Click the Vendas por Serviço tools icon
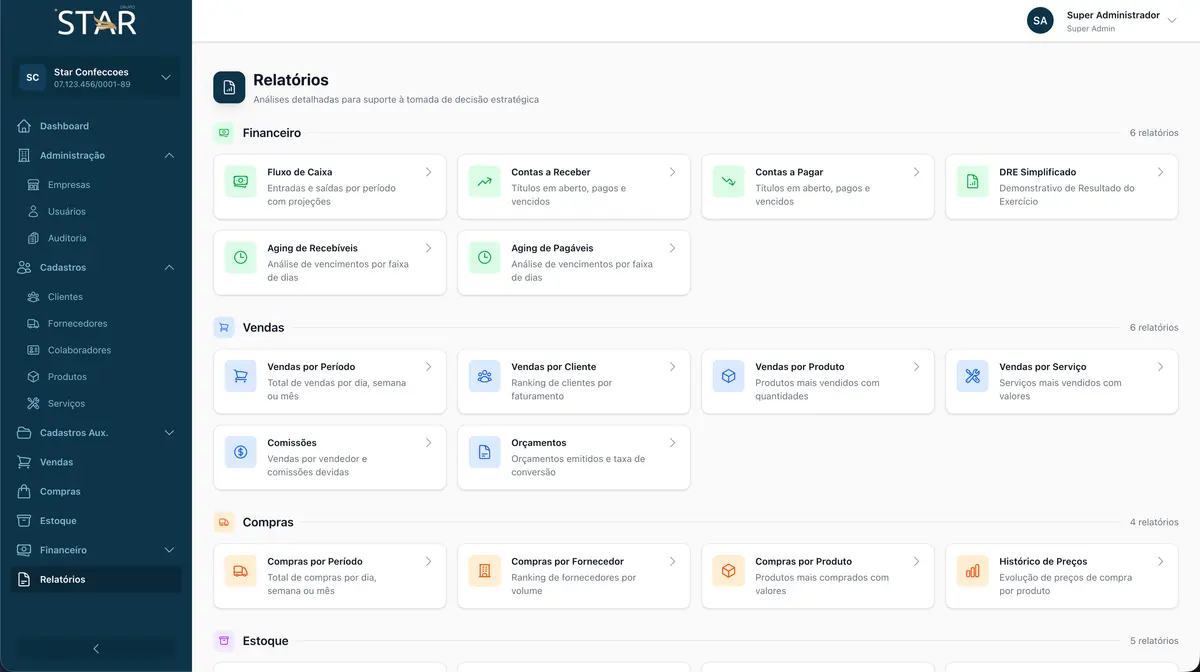Image resolution: width=1200 pixels, height=672 pixels. click(x=972, y=376)
